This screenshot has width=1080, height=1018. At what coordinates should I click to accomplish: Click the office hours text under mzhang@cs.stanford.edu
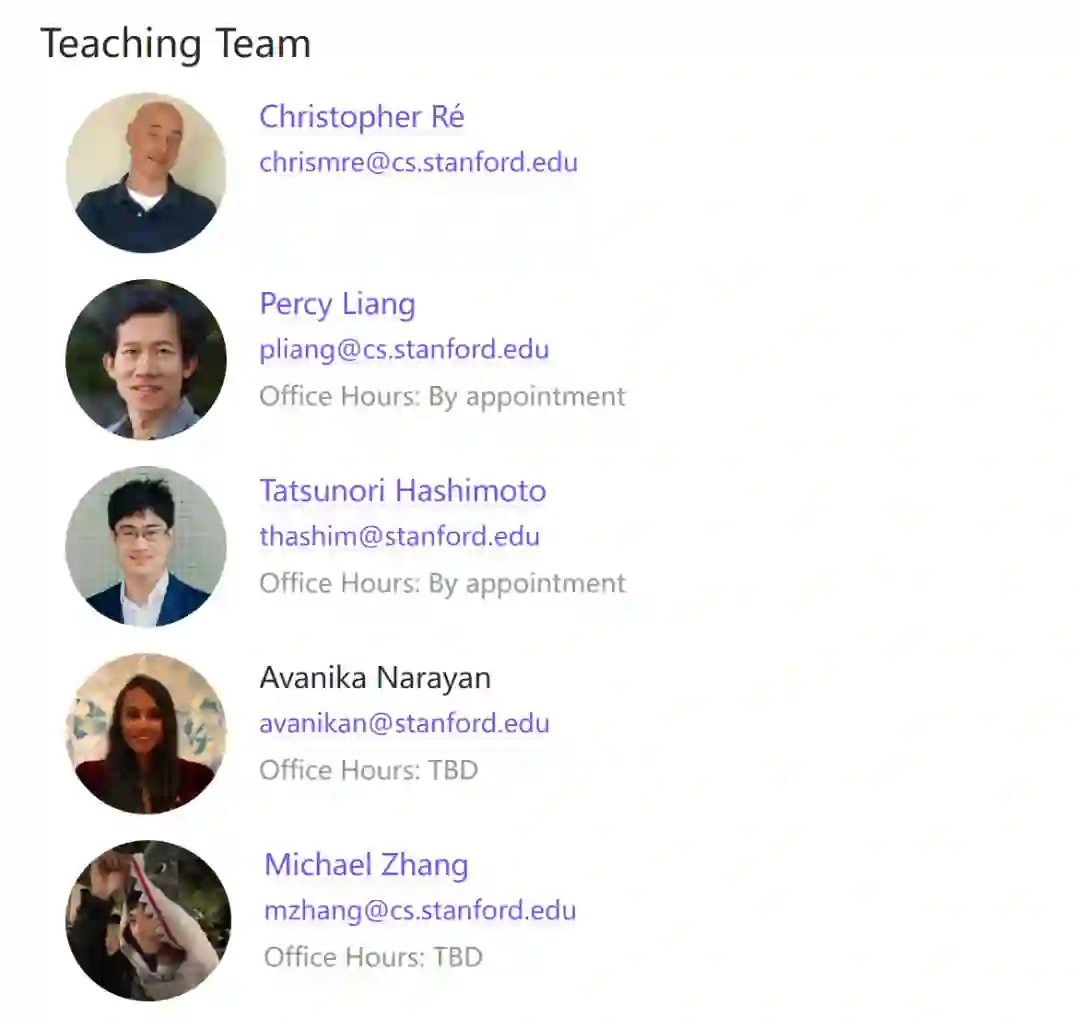(373, 957)
